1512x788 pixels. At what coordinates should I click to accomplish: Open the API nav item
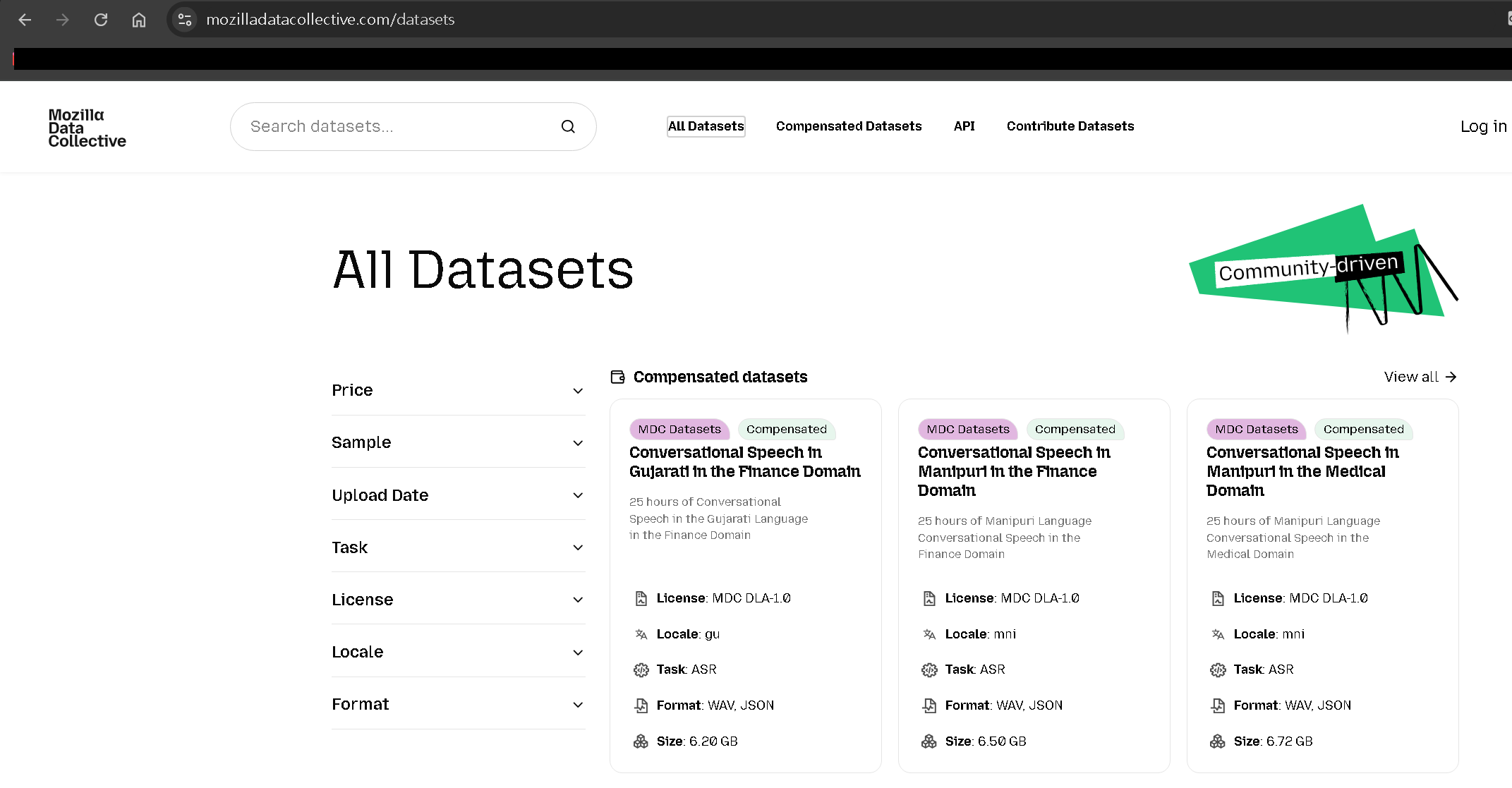(x=964, y=126)
